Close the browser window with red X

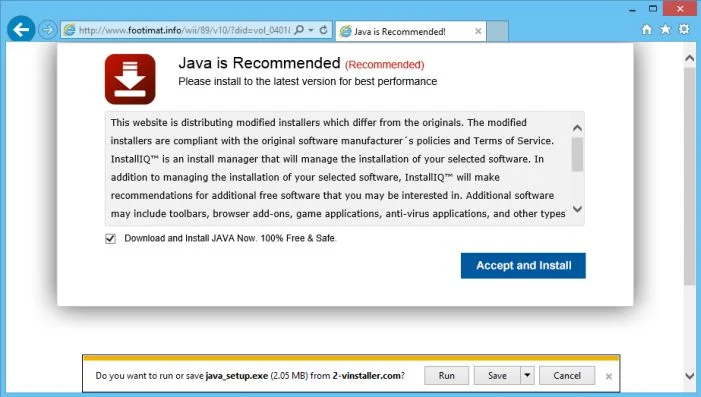(680, 8)
